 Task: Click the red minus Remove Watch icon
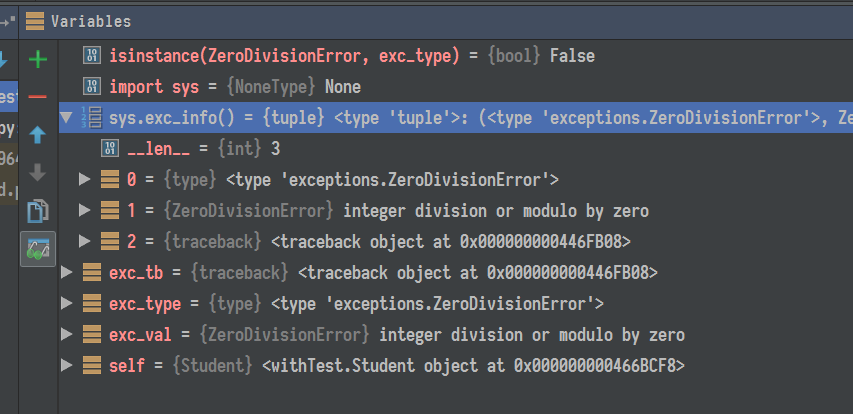(x=38, y=96)
